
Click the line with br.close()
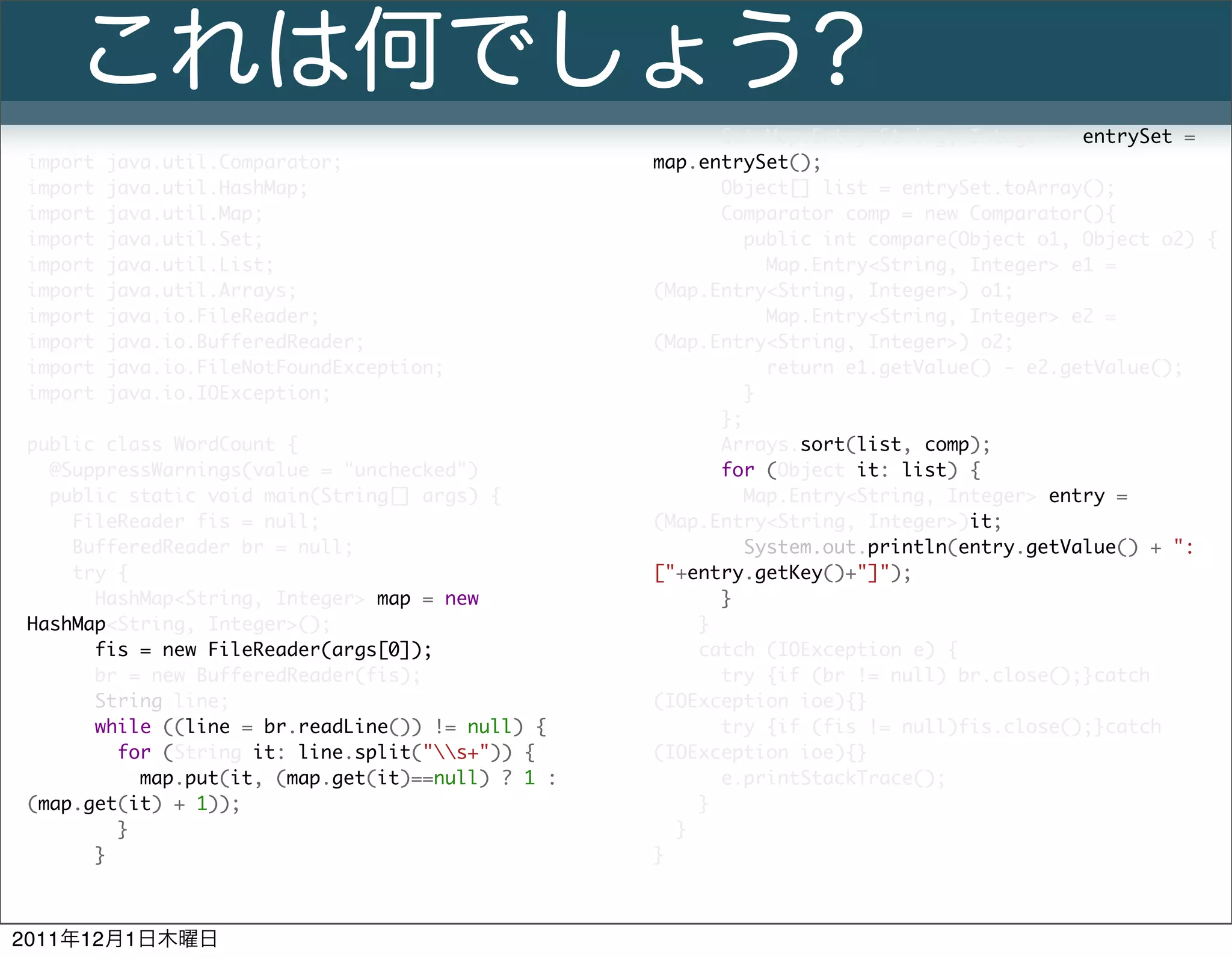(x=935, y=676)
